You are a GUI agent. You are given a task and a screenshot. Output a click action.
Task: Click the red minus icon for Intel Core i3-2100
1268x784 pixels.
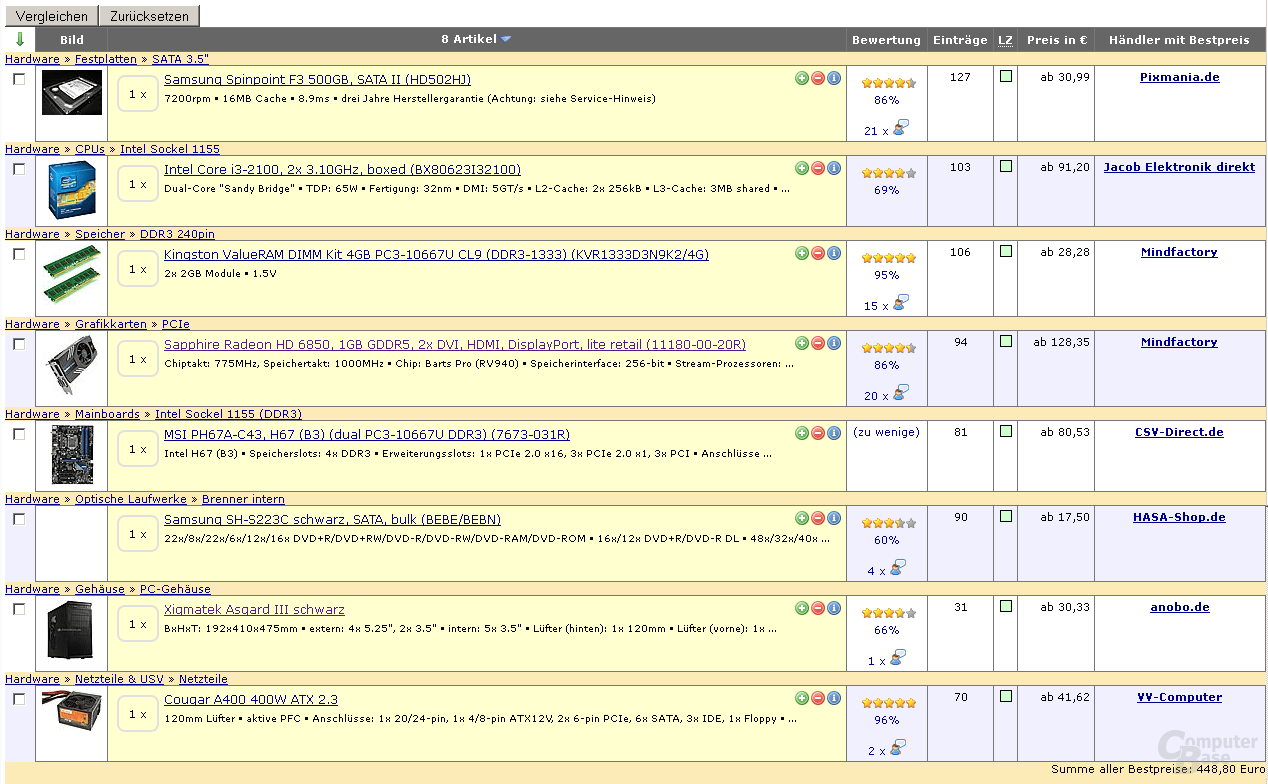(818, 168)
